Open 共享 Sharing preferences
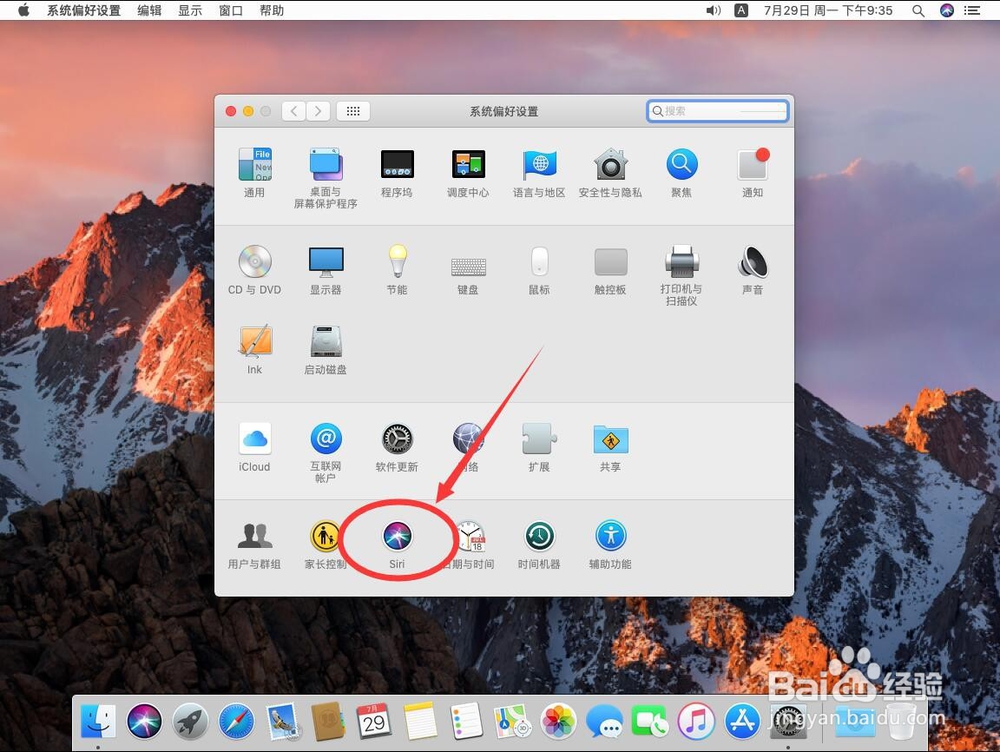This screenshot has height=752, width=1000. pos(610,447)
